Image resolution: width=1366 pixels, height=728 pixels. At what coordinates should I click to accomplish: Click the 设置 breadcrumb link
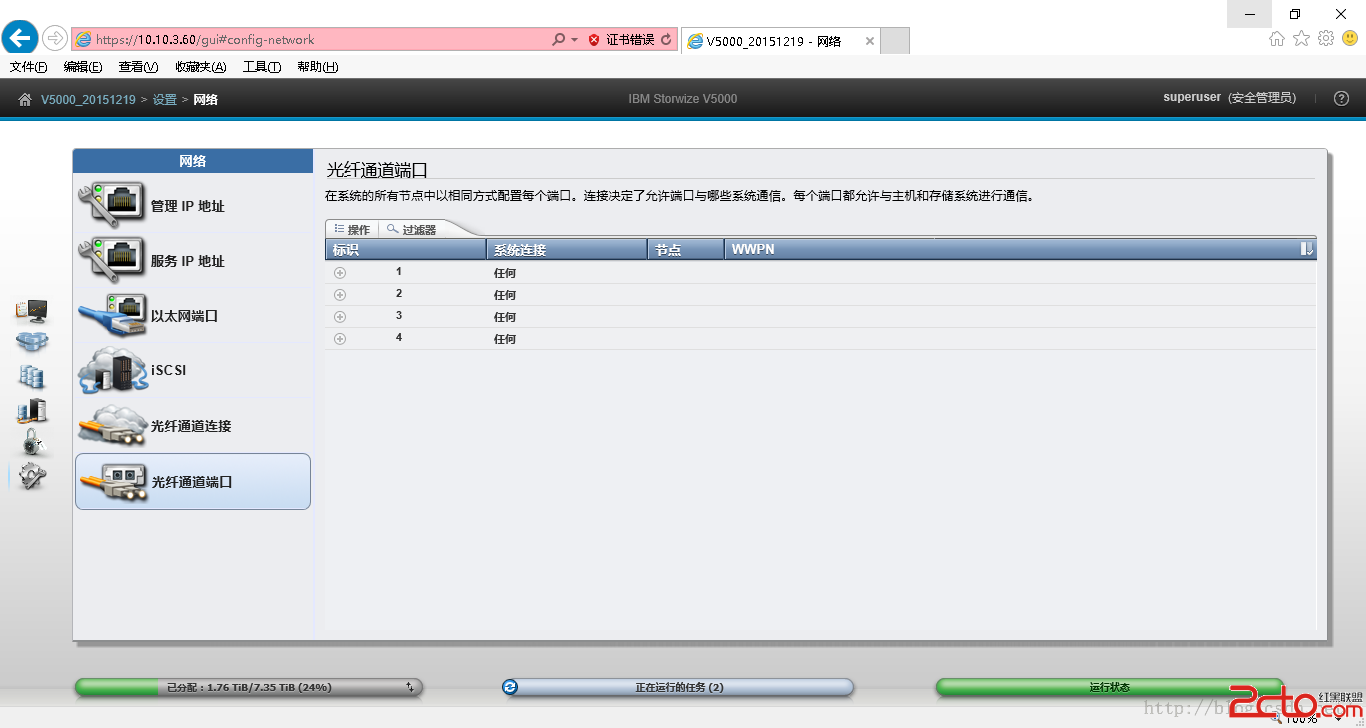point(164,99)
